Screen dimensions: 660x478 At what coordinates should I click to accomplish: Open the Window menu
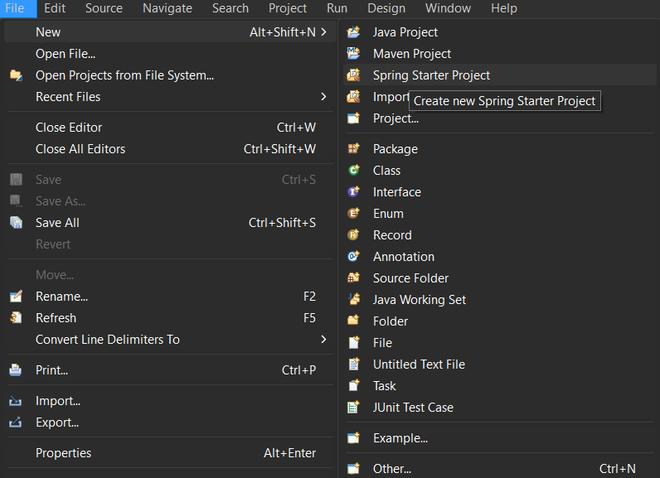pyautogui.click(x=448, y=8)
